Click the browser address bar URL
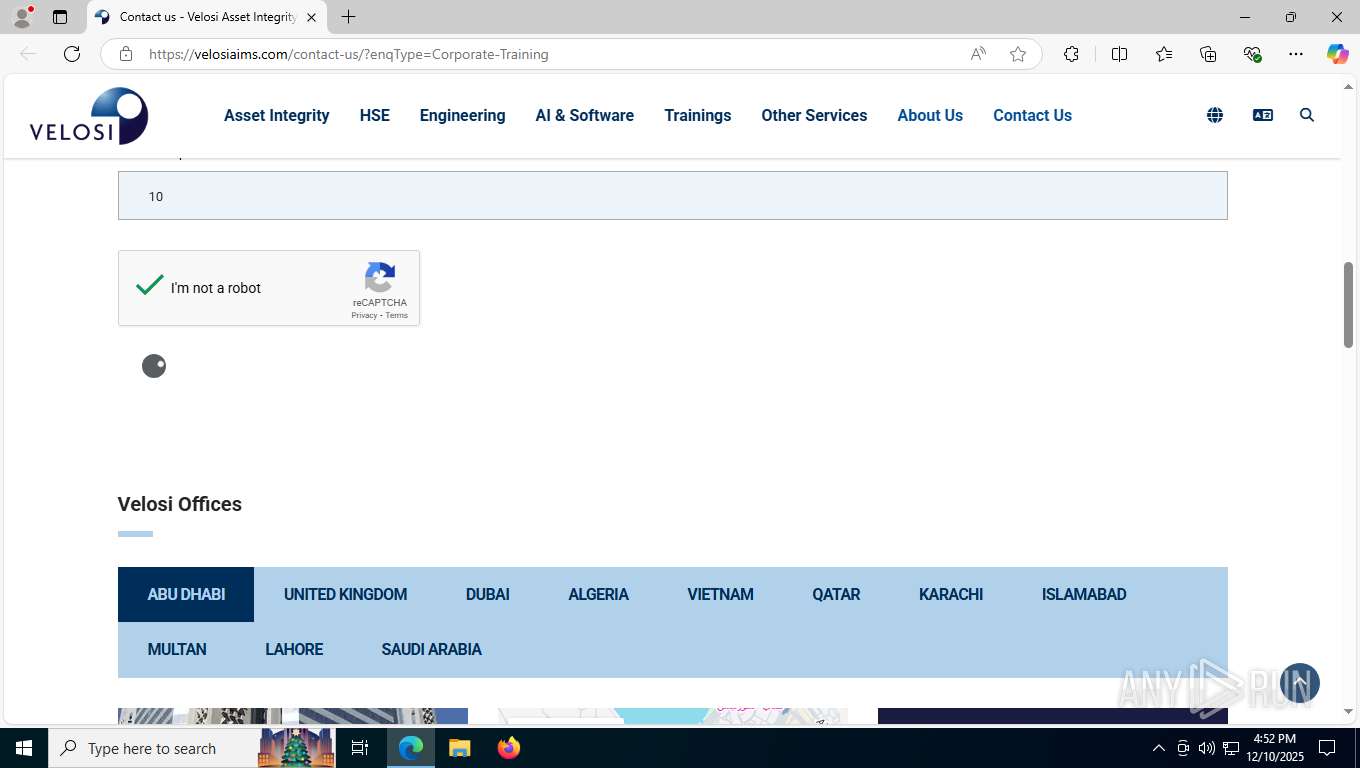The width and height of the screenshot is (1360, 768). pyautogui.click(x=348, y=54)
